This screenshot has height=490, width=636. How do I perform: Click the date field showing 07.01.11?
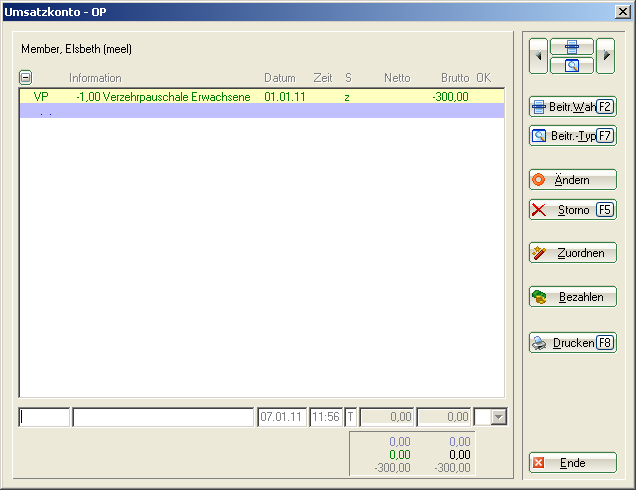pos(282,417)
